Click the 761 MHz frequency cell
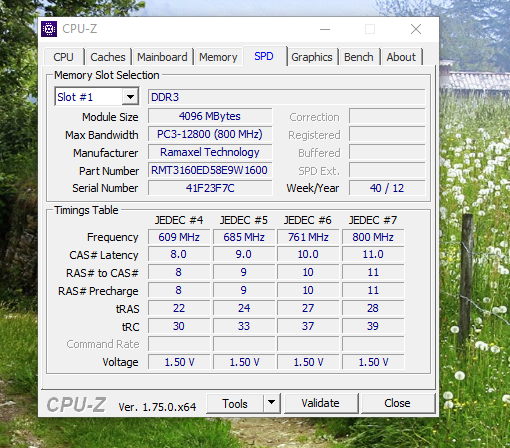 (308, 237)
